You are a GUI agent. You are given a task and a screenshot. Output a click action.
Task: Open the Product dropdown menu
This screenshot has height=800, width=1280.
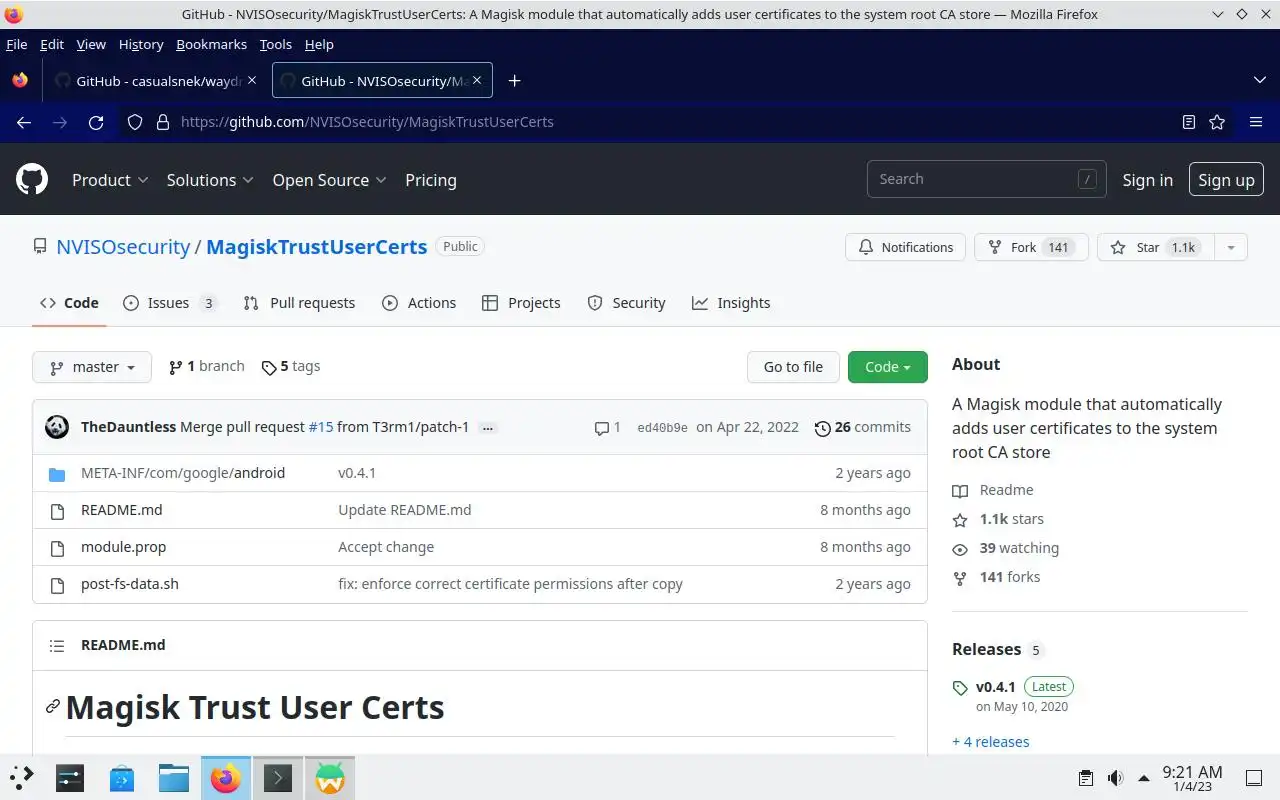click(110, 180)
